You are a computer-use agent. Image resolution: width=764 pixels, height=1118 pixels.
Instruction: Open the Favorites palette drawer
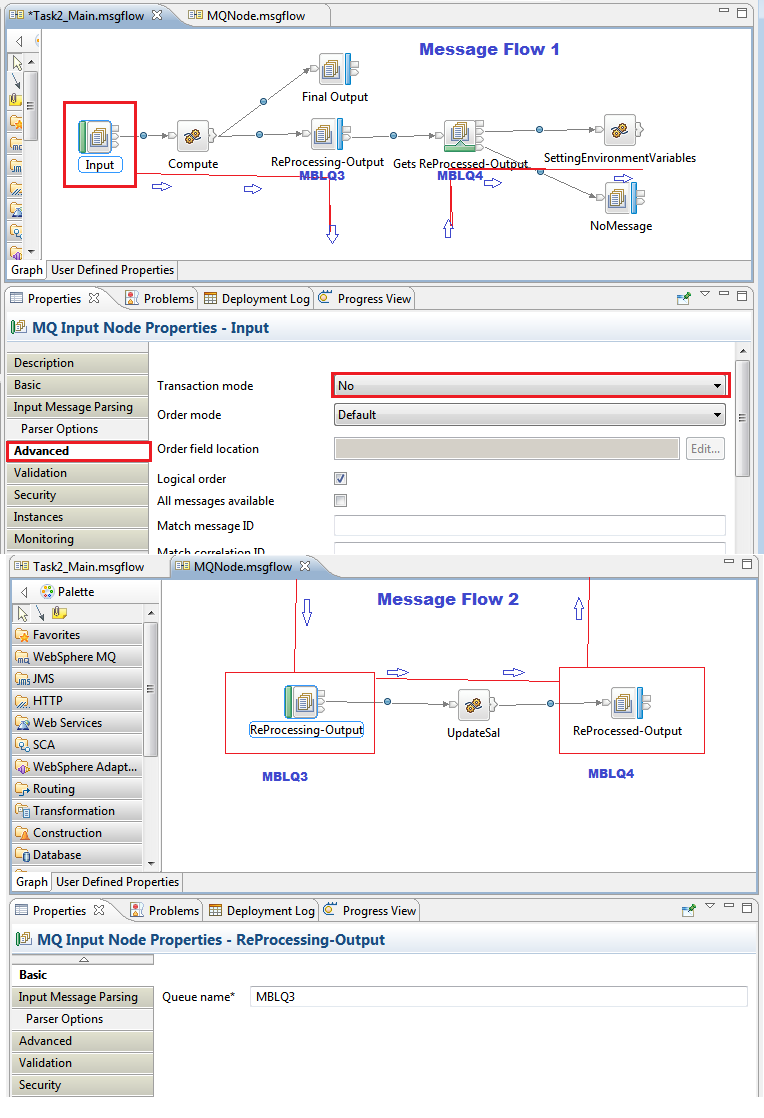coord(78,635)
